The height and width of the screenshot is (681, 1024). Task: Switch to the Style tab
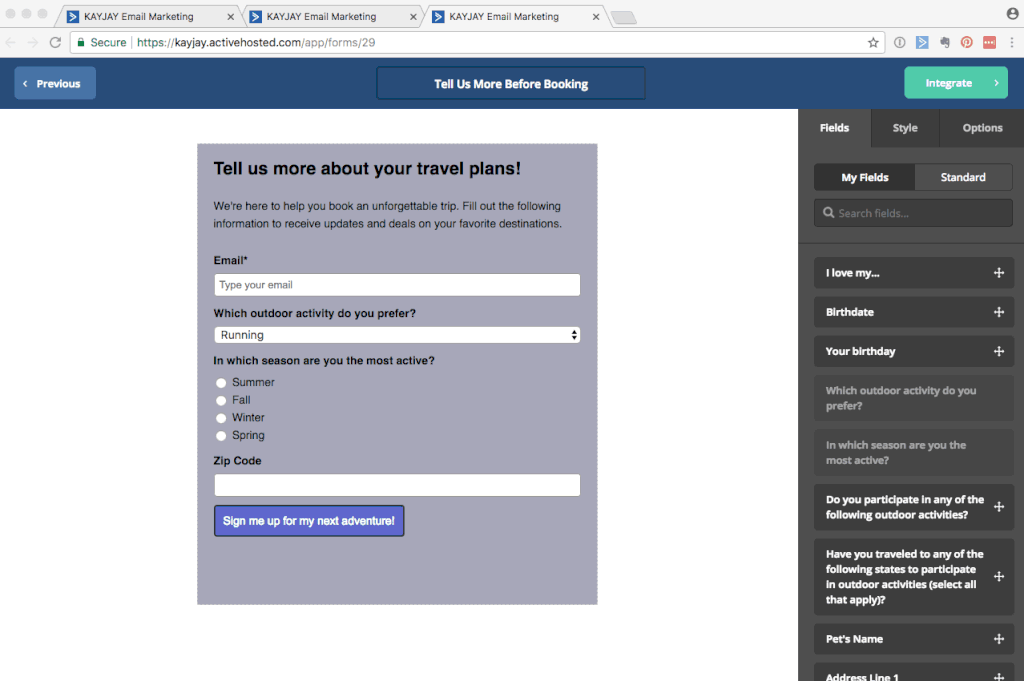coord(905,128)
